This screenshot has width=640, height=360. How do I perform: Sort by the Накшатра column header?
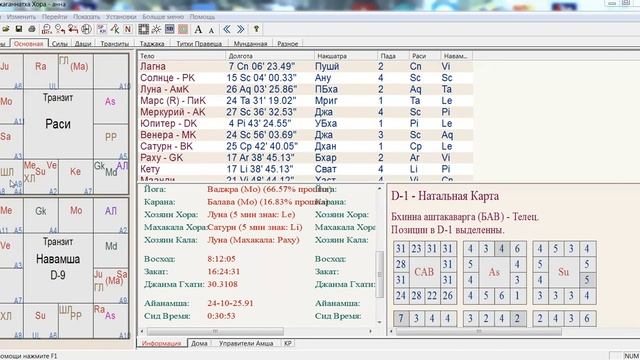click(x=345, y=56)
